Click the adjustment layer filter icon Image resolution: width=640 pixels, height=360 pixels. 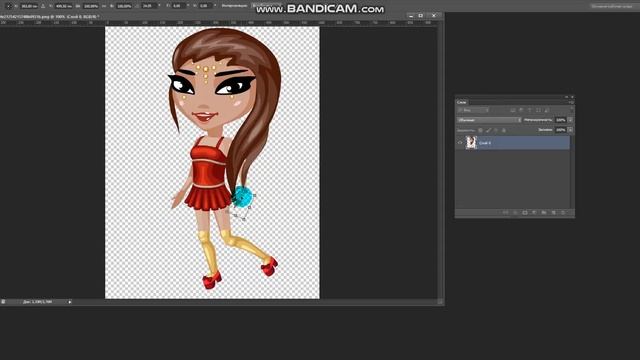click(x=521, y=110)
